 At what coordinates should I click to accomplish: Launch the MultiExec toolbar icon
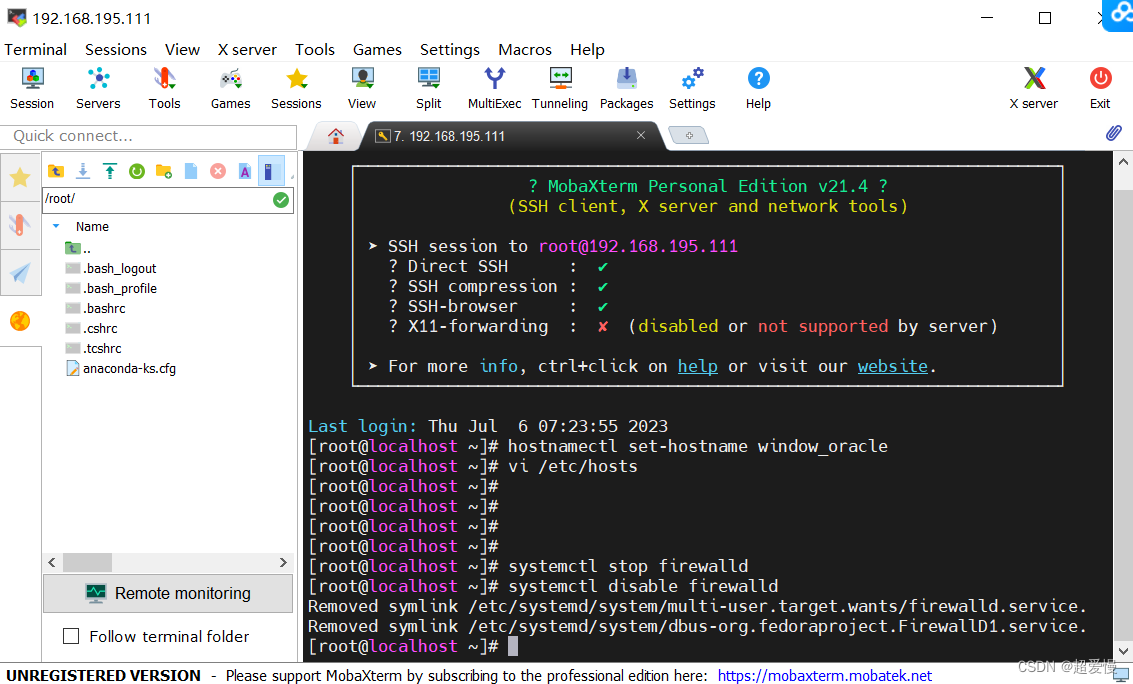[x=494, y=88]
